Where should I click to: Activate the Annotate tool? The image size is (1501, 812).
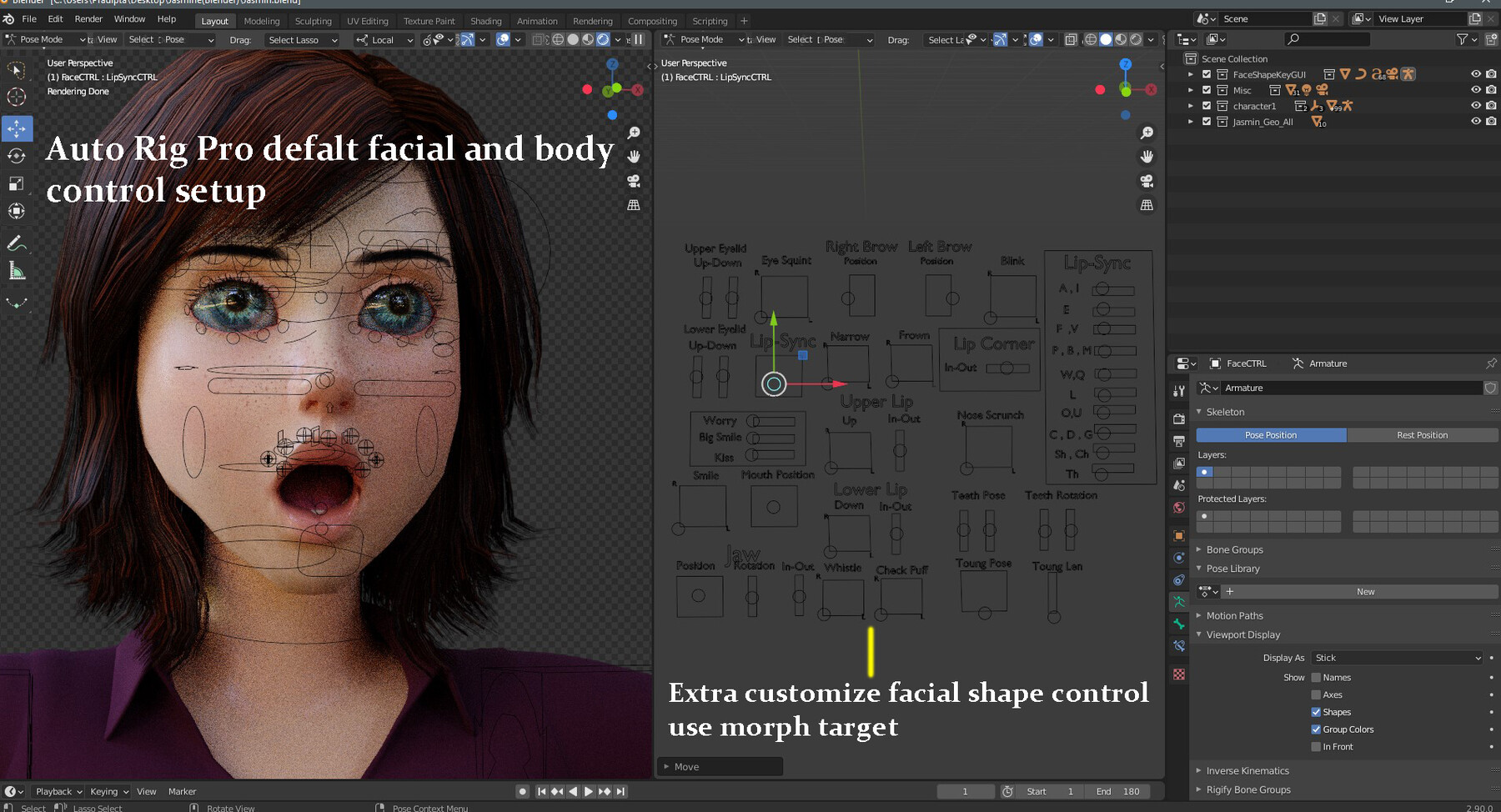[x=17, y=243]
